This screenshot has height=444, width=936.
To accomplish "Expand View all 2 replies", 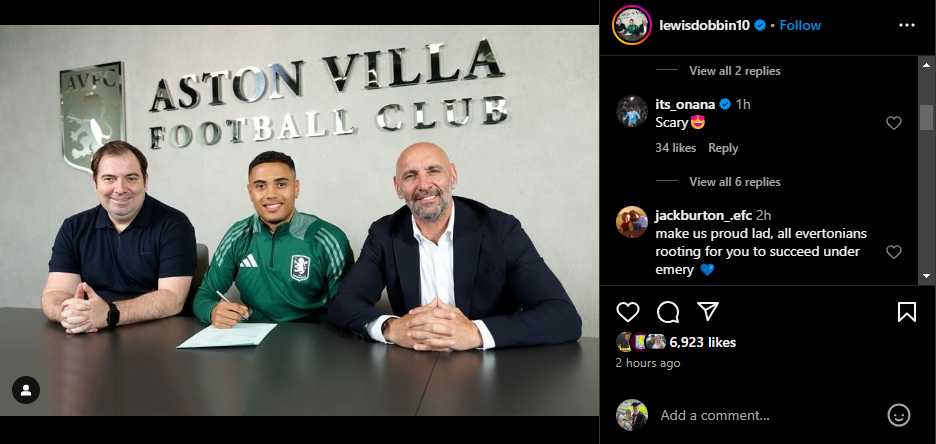I will pos(735,70).
